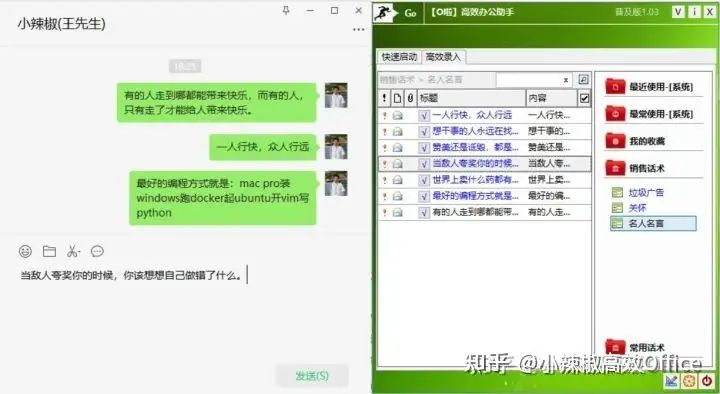Open the three-dot chat menu

point(359,29)
